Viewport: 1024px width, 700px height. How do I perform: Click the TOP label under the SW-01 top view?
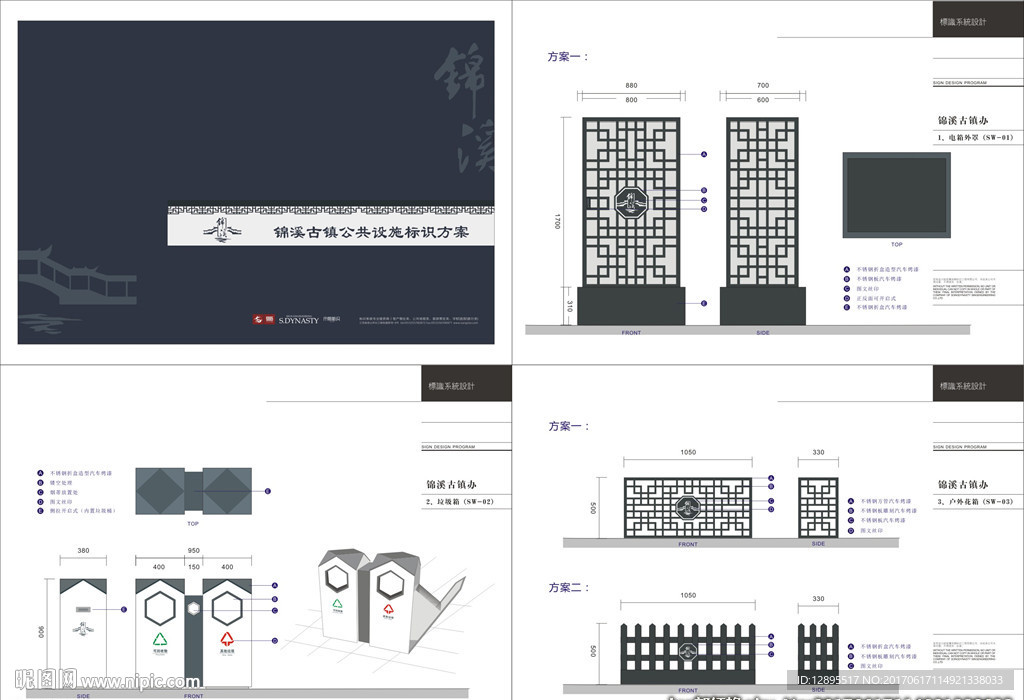[x=897, y=244]
